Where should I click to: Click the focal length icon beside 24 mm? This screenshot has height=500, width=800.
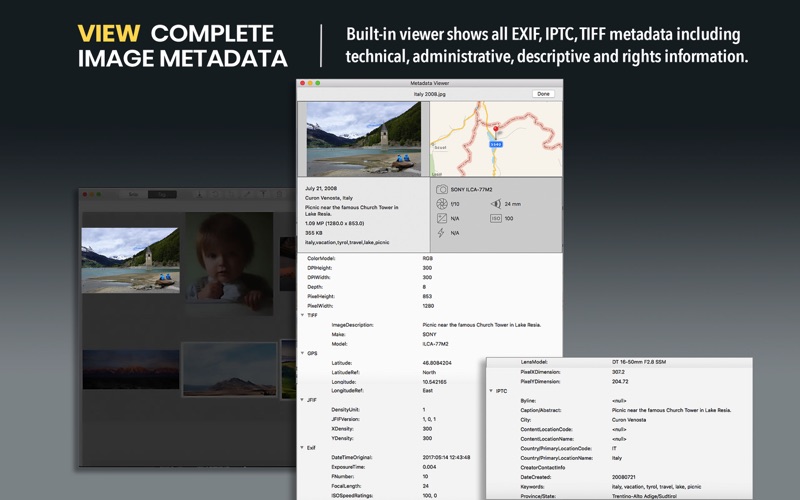(x=495, y=204)
